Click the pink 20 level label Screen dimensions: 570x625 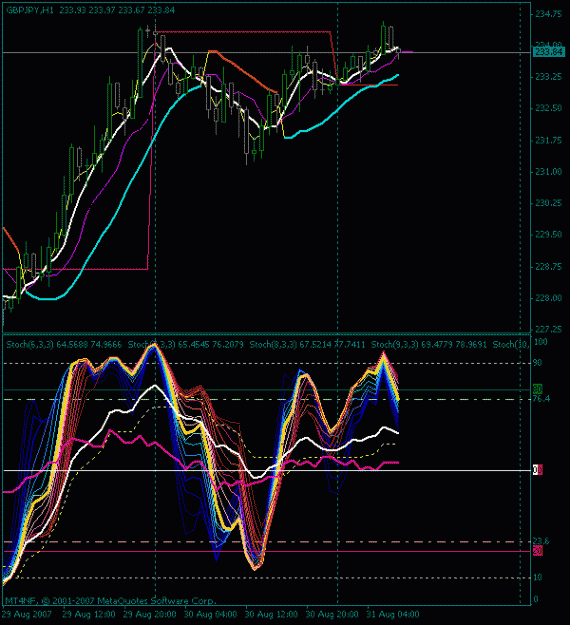[x=538, y=551]
